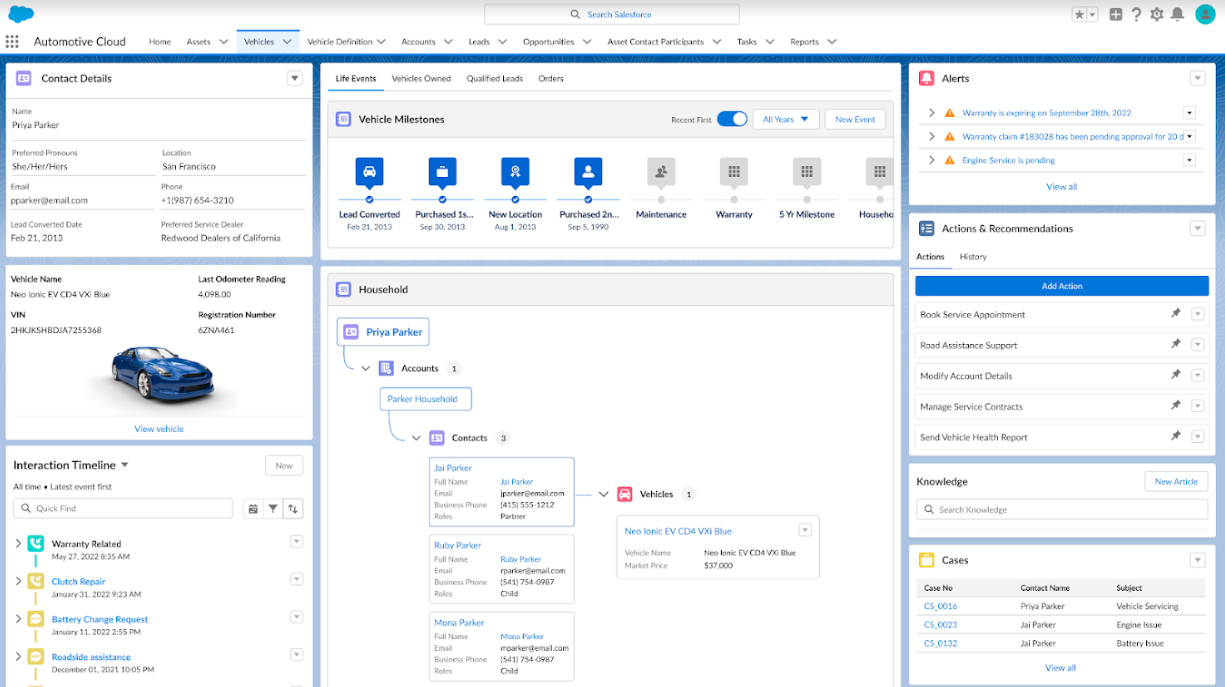1225x687 pixels.
Task: Pin the Road Assistance Support action
Action: pos(1176,345)
